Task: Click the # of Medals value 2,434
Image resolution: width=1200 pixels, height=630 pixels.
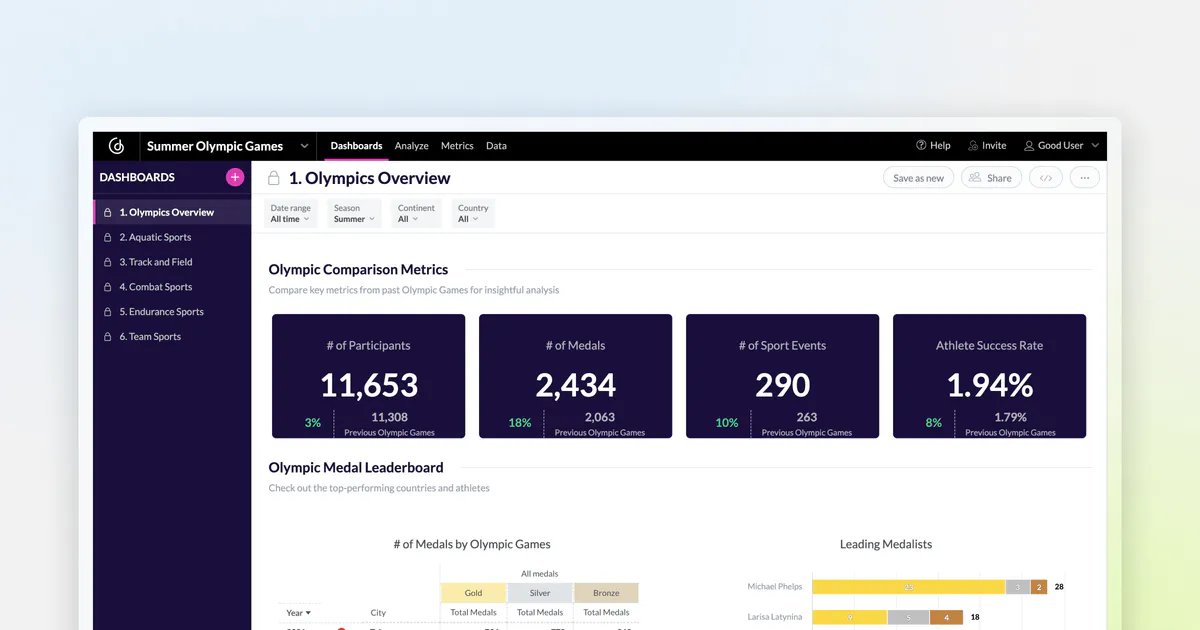Action: [575, 385]
